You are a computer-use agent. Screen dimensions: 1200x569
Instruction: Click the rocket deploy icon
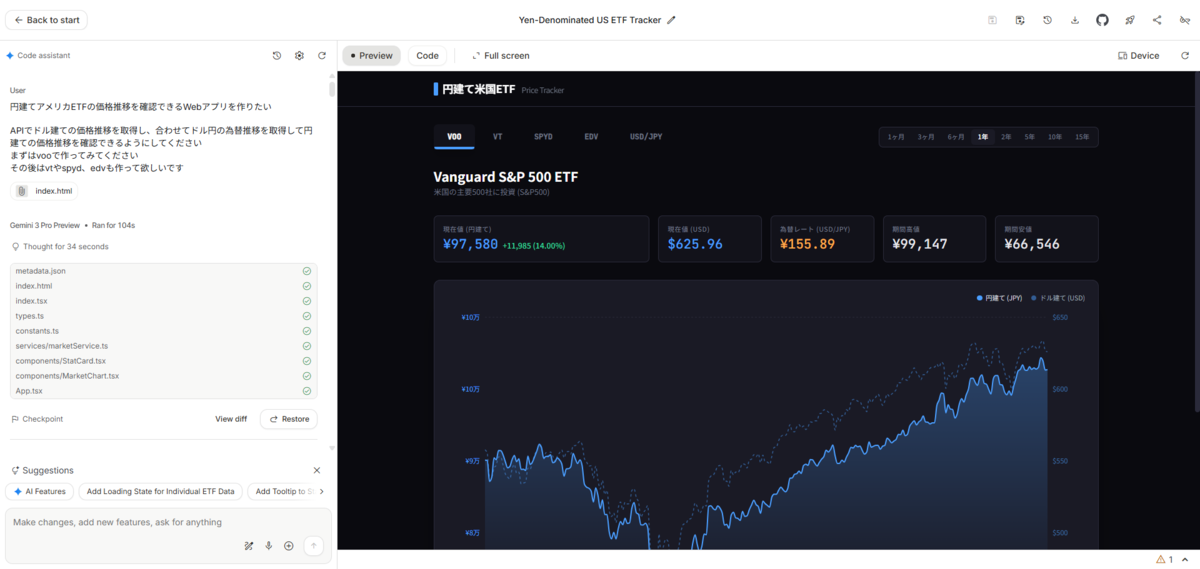1130,20
